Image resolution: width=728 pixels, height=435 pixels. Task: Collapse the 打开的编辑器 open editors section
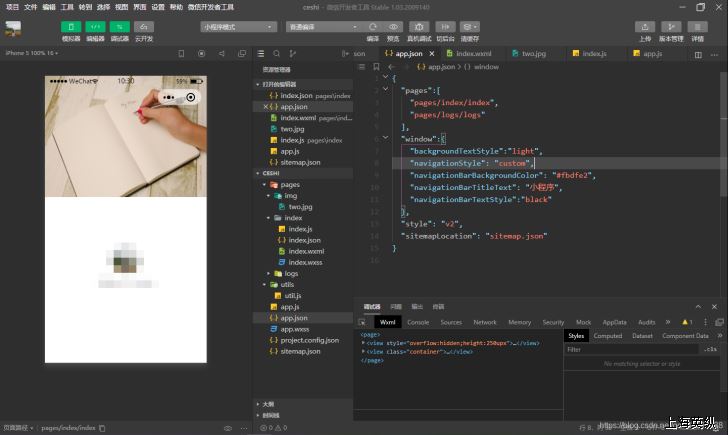tap(303, 84)
